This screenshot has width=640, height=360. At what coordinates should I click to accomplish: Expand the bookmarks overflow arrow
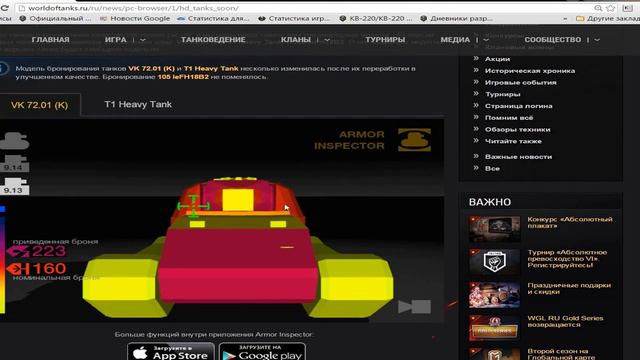tap(565, 19)
